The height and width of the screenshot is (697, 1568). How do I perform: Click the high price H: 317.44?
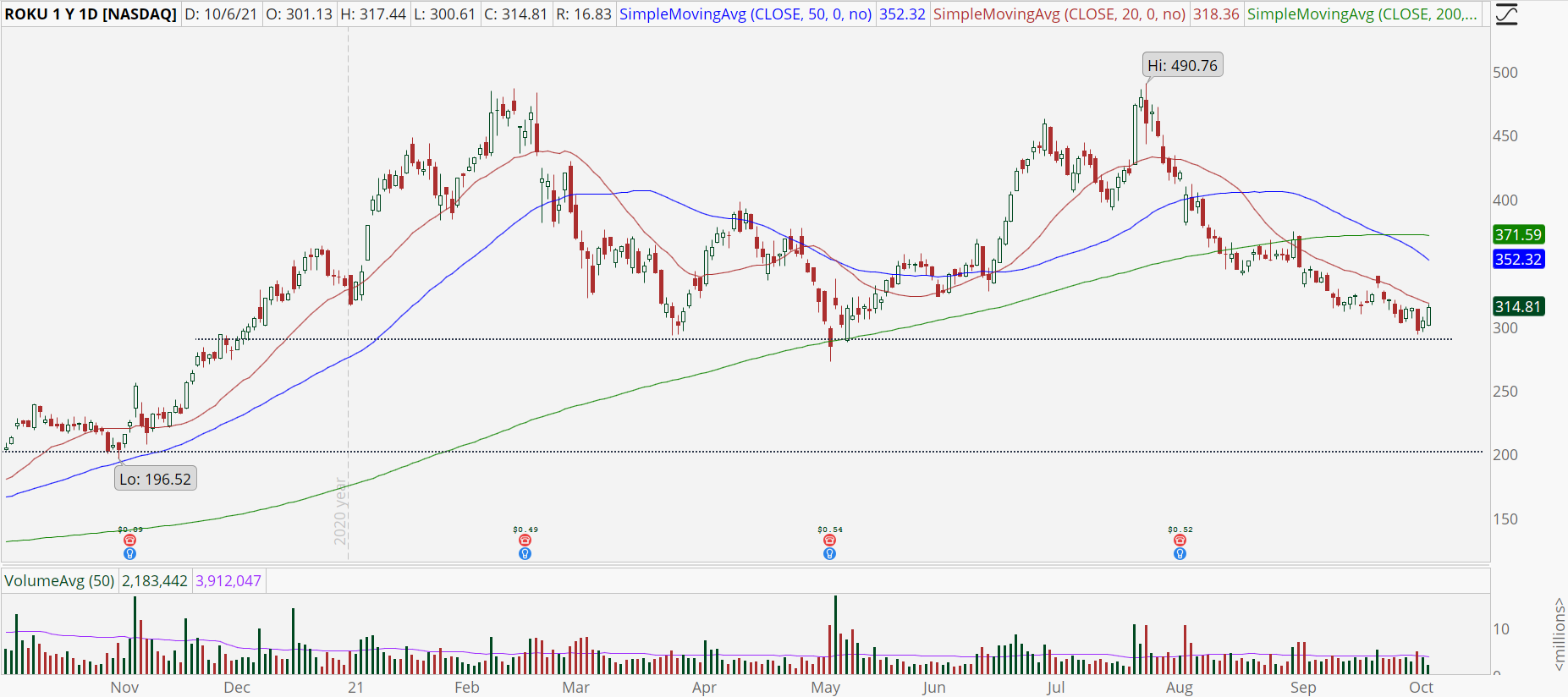pos(372,14)
